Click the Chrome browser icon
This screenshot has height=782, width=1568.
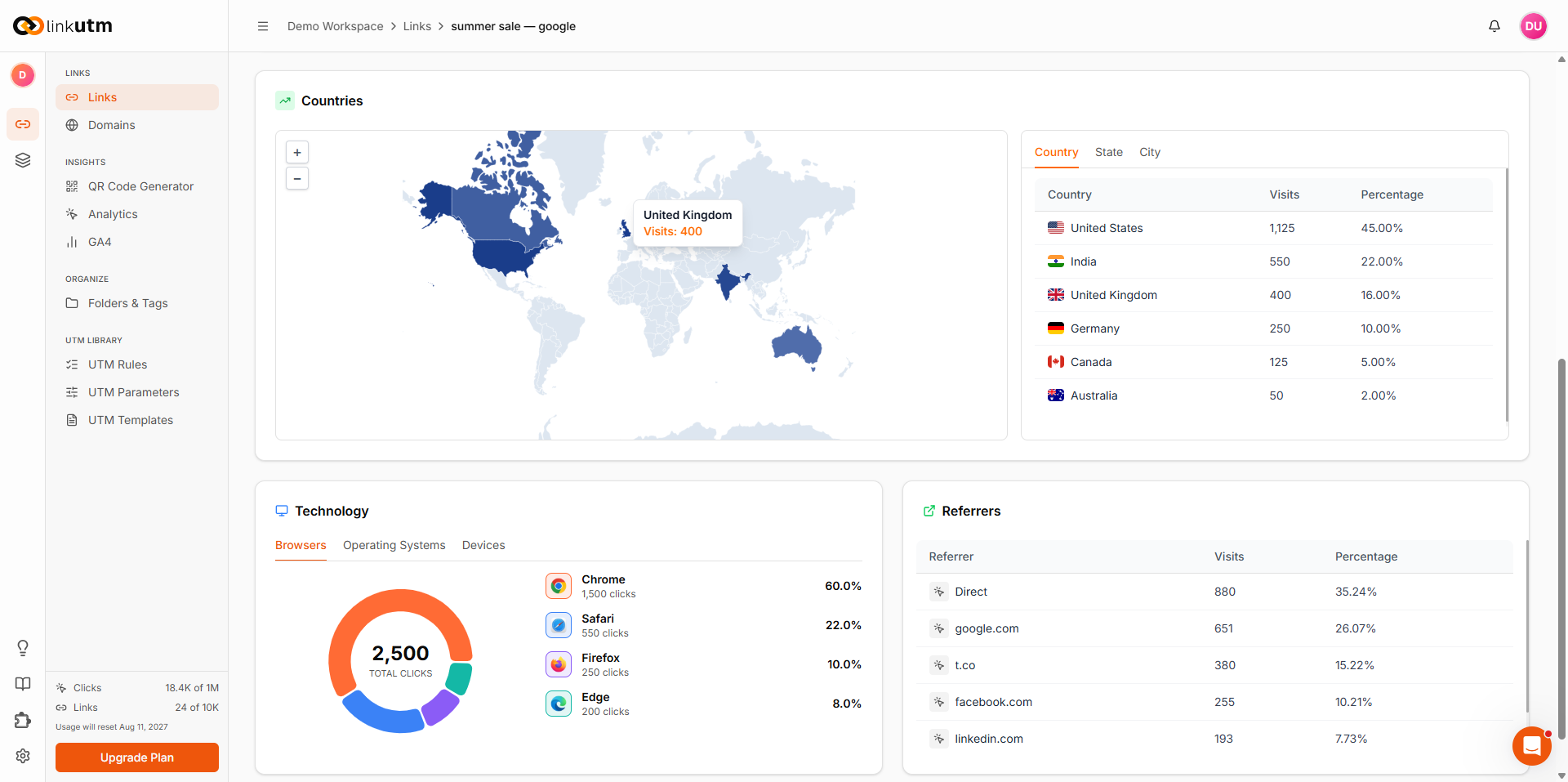pyautogui.click(x=559, y=586)
